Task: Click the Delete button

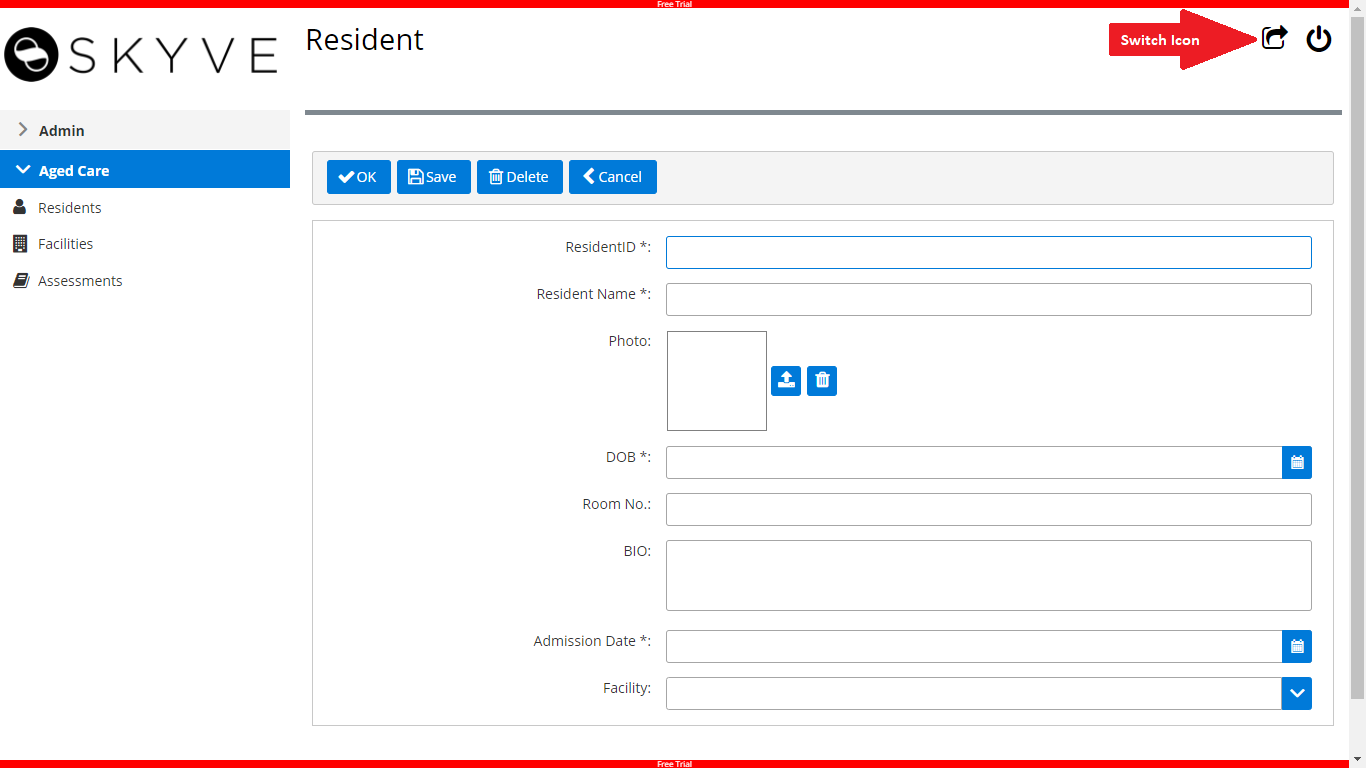Action: pyautogui.click(x=520, y=177)
